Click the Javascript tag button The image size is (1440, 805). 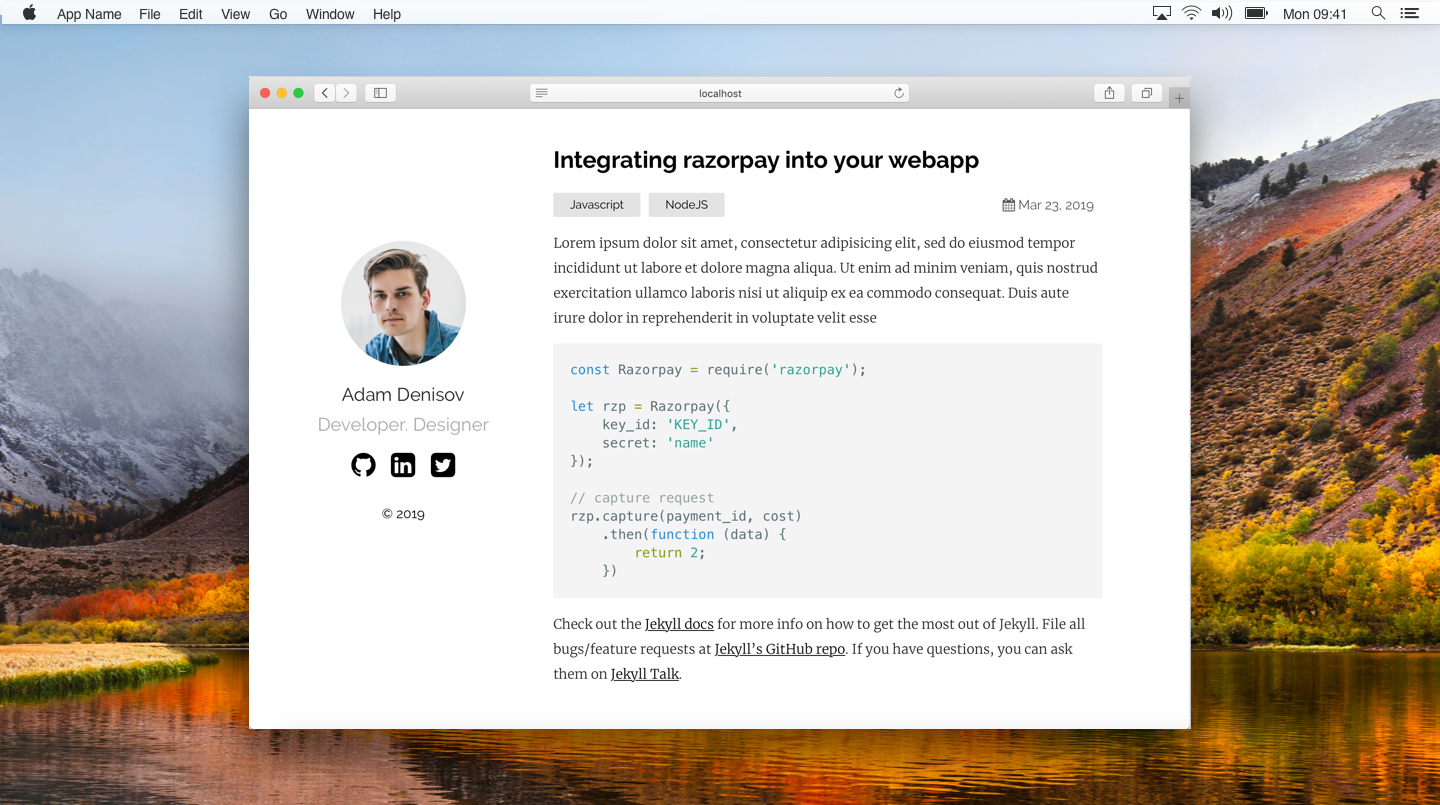tap(597, 205)
